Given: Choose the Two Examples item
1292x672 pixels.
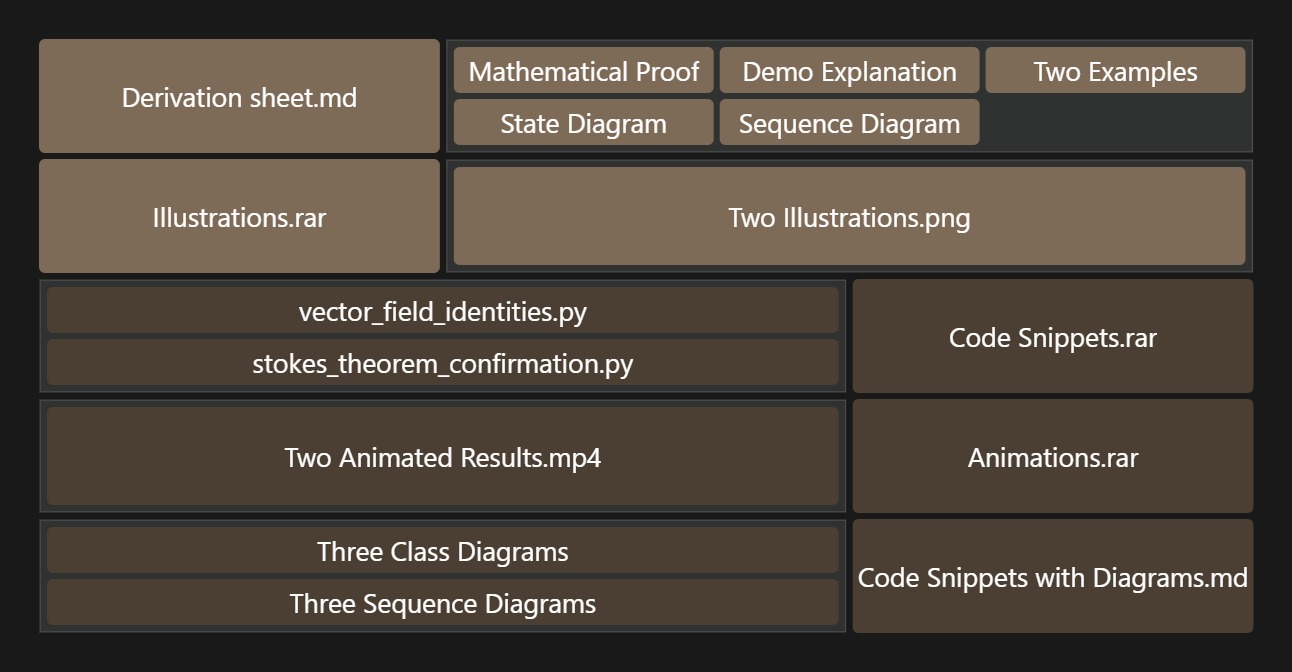Looking at the screenshot, I should click(x=1115, y=71).
